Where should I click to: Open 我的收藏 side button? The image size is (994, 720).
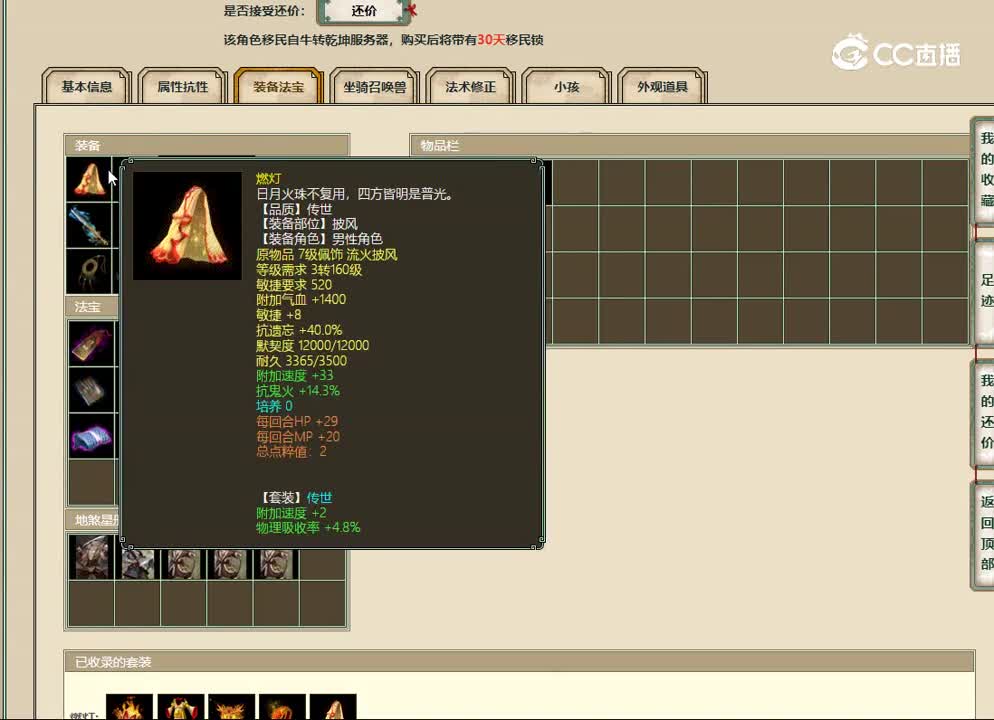[x=984, y=169]
